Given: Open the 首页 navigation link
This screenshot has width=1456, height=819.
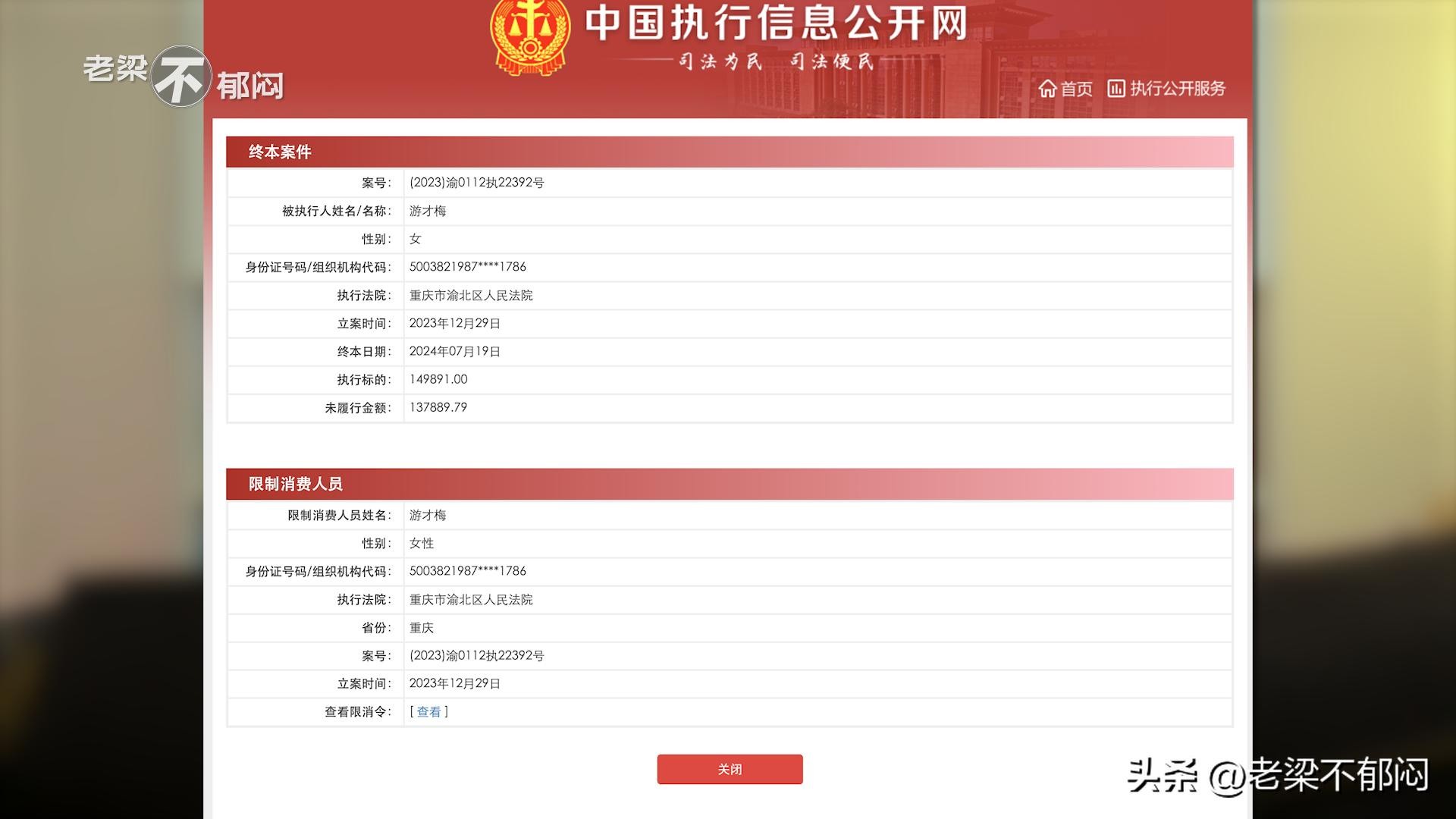Looking at the screenshot, I should point(1076,89).
